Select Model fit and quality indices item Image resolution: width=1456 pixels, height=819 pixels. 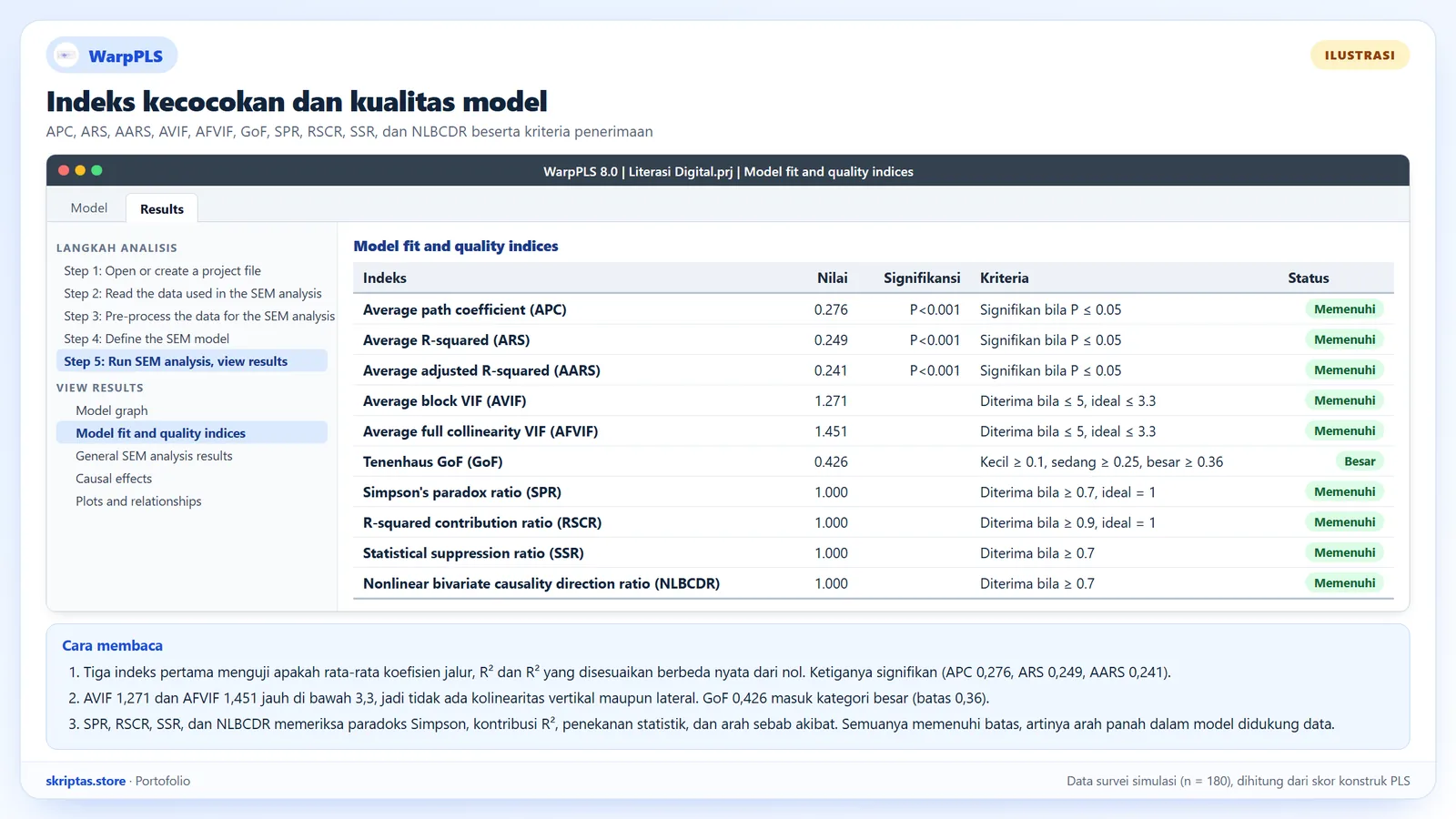(192, 433)
